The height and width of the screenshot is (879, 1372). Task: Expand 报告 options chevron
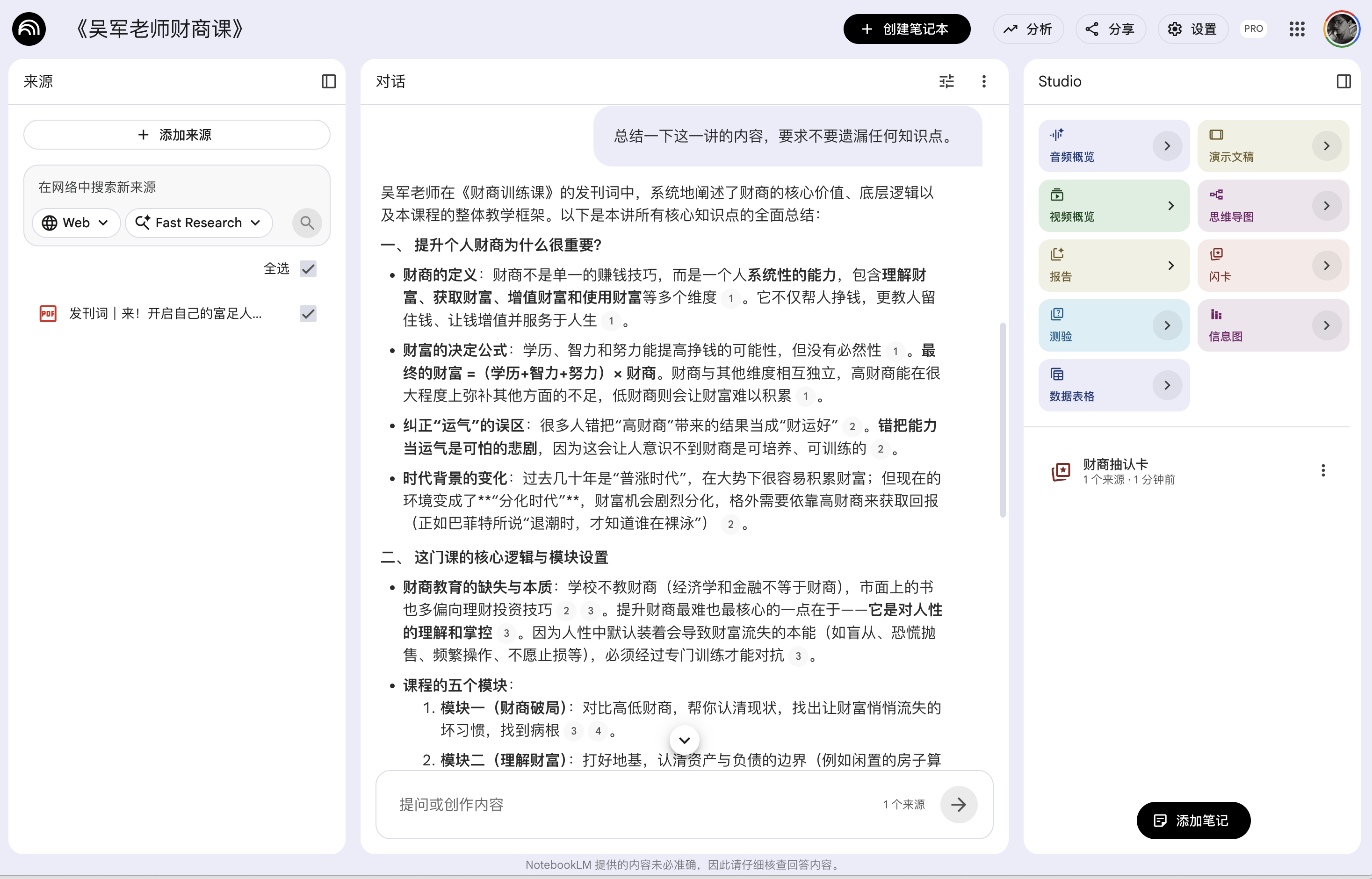(x=1170, y=266)
